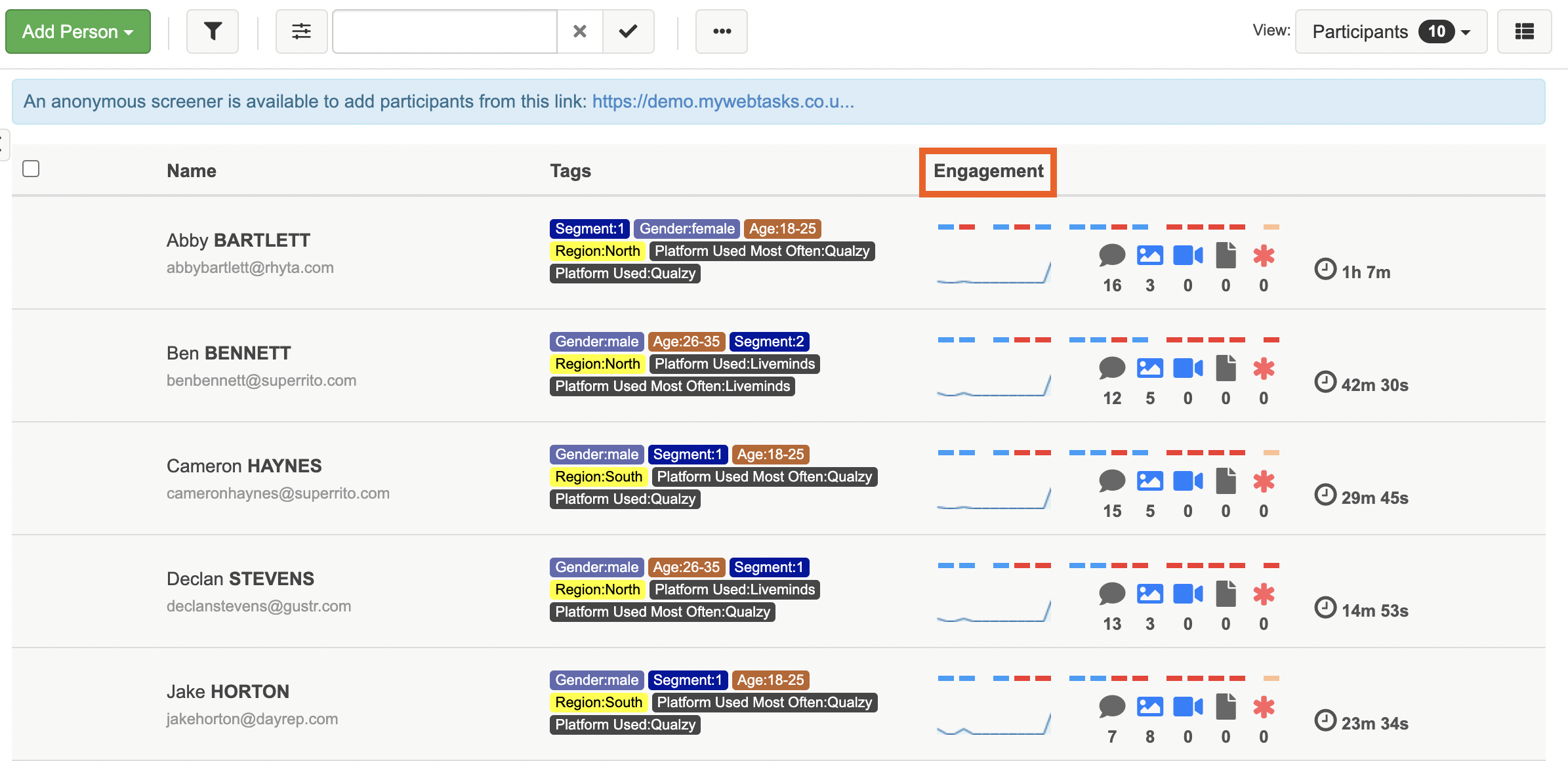The height and width of the screenshot is (761, 1568).
Task: Click Abby Bartlett's Region:North yellow tag
Action: [597, 251]
